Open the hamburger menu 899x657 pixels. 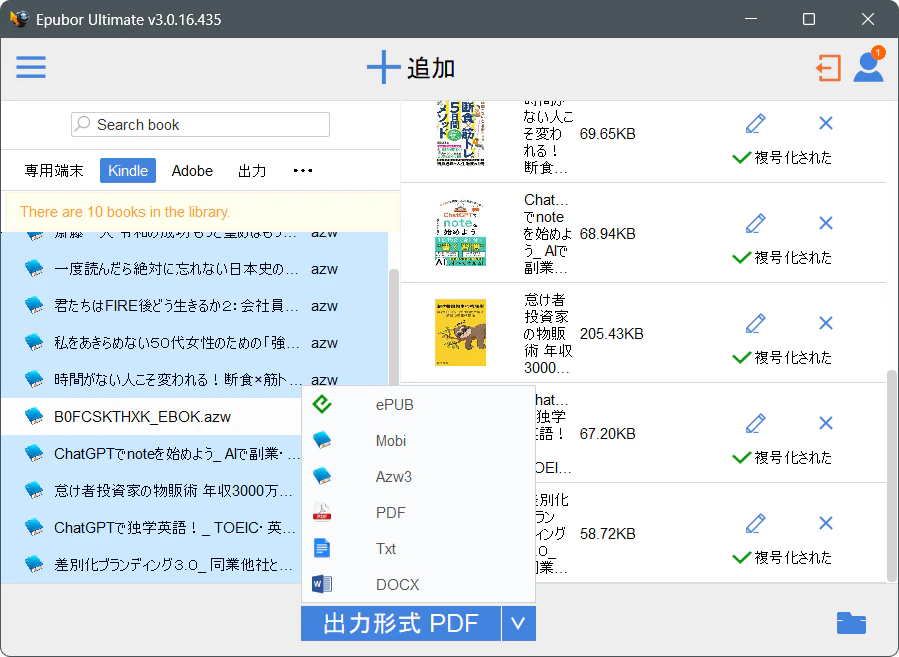pyautogui.click(x=31, y=67)
